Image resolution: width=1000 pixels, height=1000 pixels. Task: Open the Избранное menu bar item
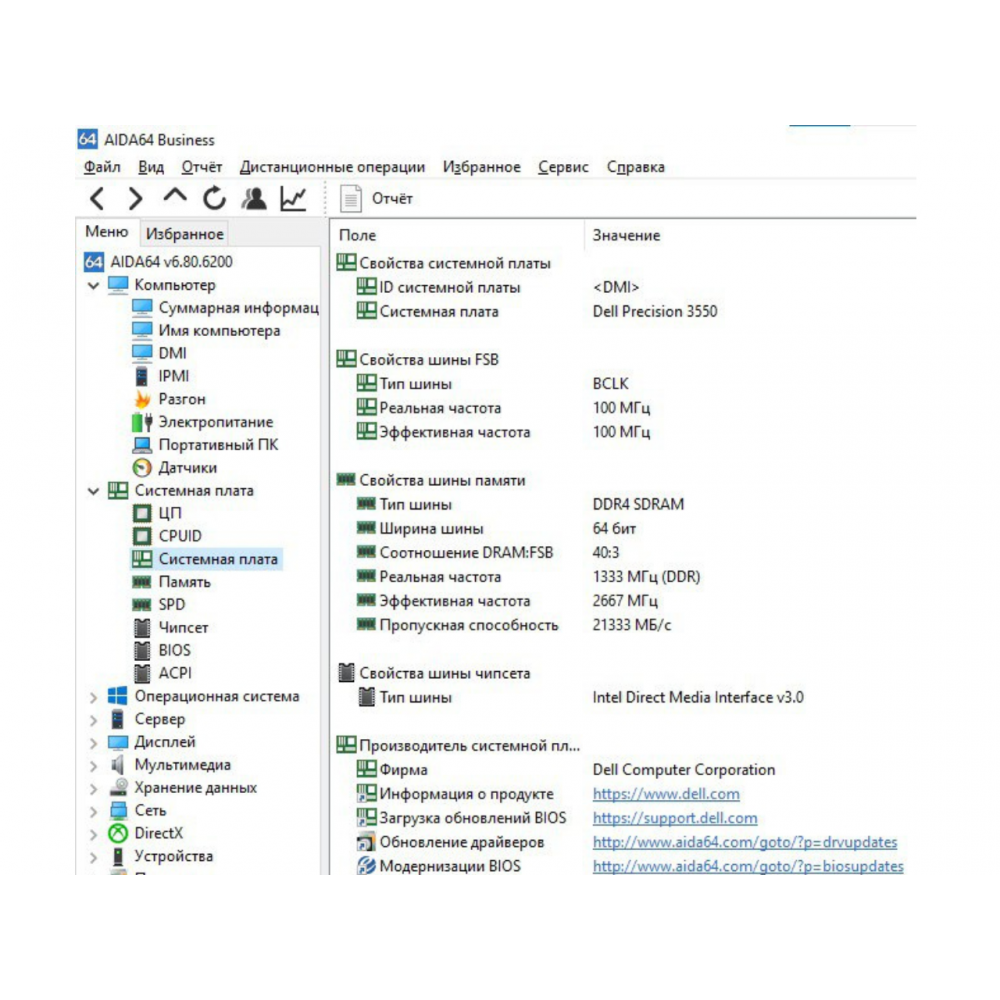pyautogui.click(x=482, y=167)
